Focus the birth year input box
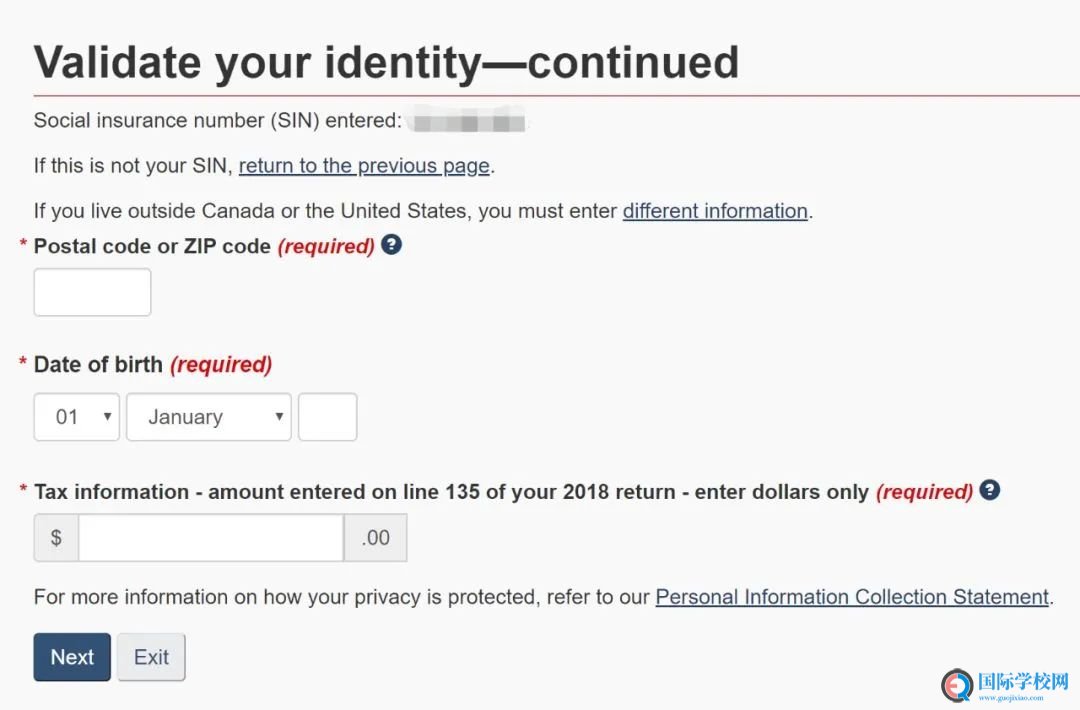Image resolution: width=1080 pixels, height=710 pixels. 328,417
